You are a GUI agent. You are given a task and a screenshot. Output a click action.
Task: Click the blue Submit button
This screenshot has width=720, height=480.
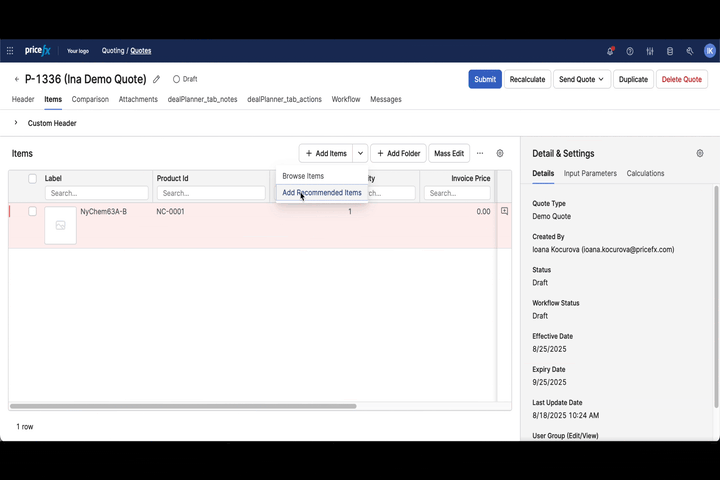click(x=485, y=79)
